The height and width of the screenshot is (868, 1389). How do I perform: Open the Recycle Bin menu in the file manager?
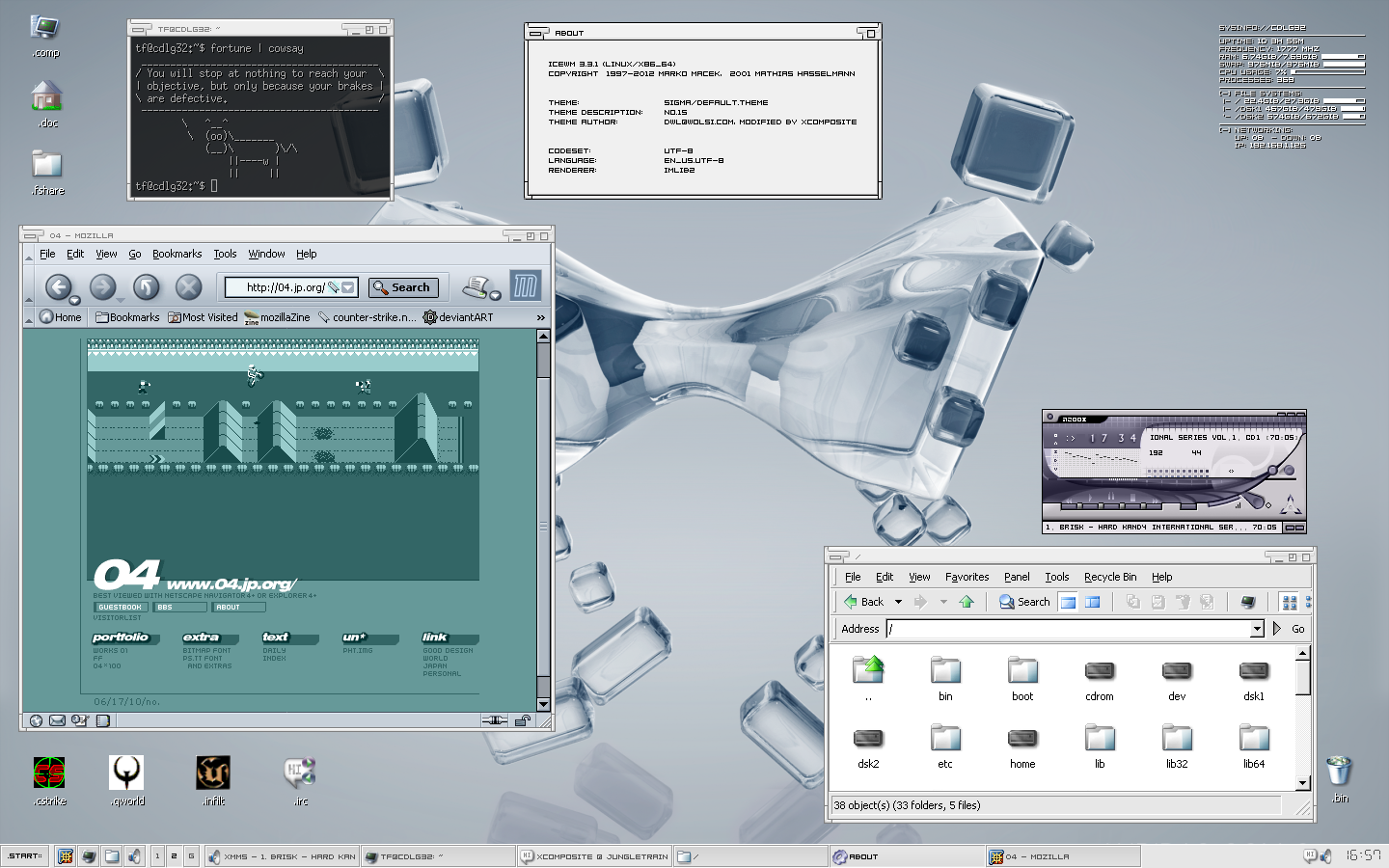click(1110, 577)
